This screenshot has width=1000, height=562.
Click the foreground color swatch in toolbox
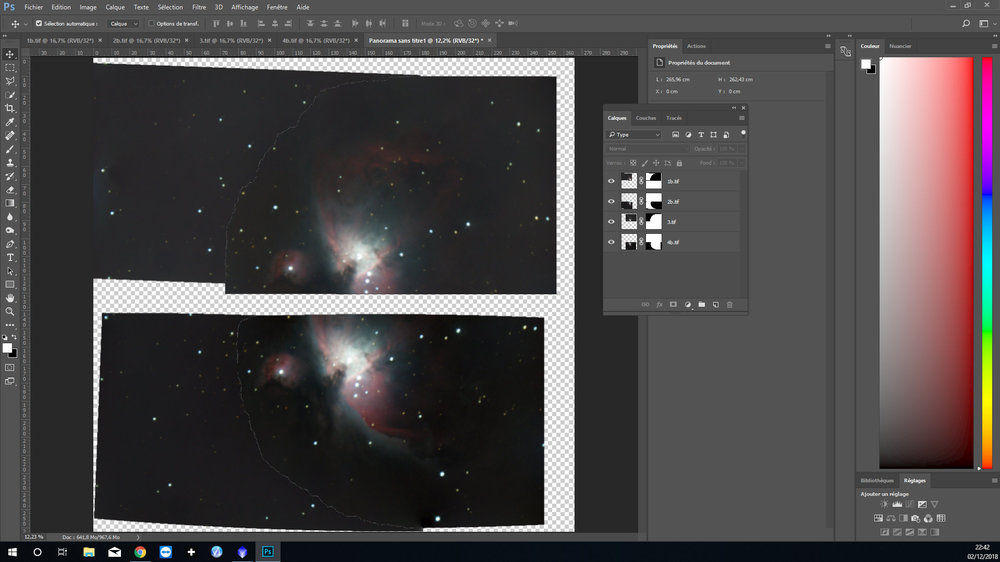coord(7,348)
